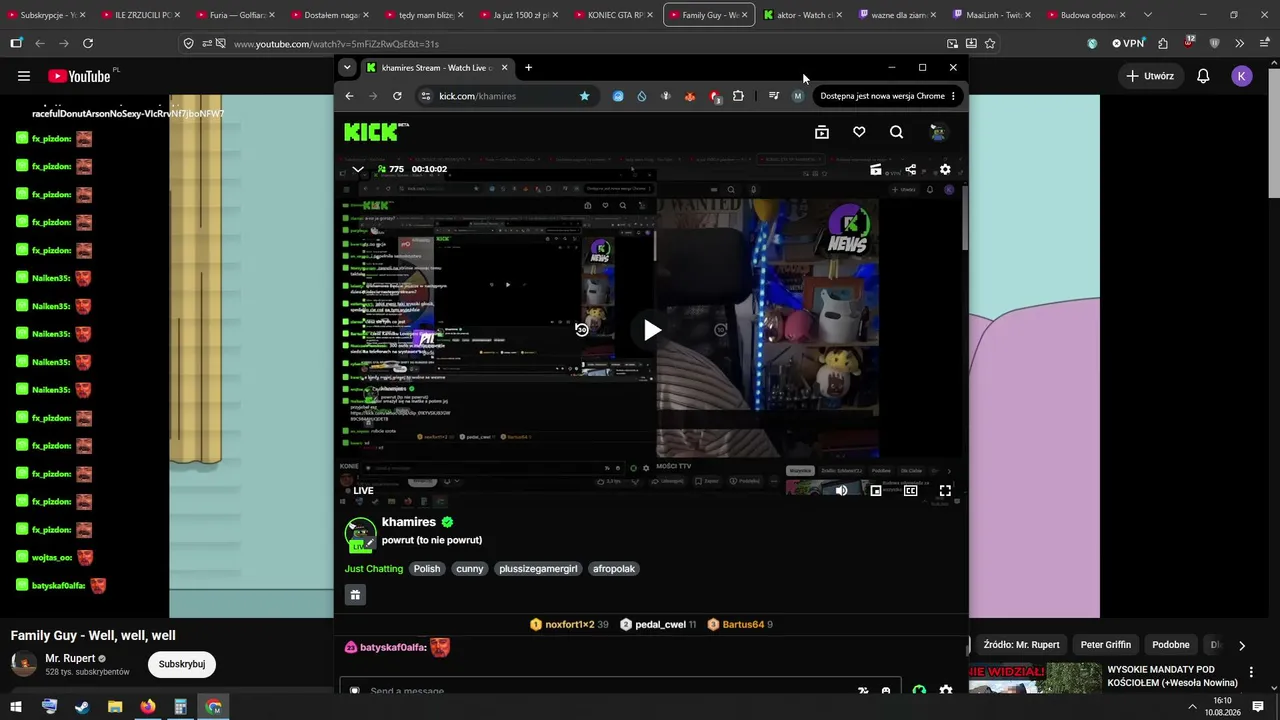Viewport: 1280px width, 720px height.
Task: Switch to the Family Guy tab
Action: 709,15
